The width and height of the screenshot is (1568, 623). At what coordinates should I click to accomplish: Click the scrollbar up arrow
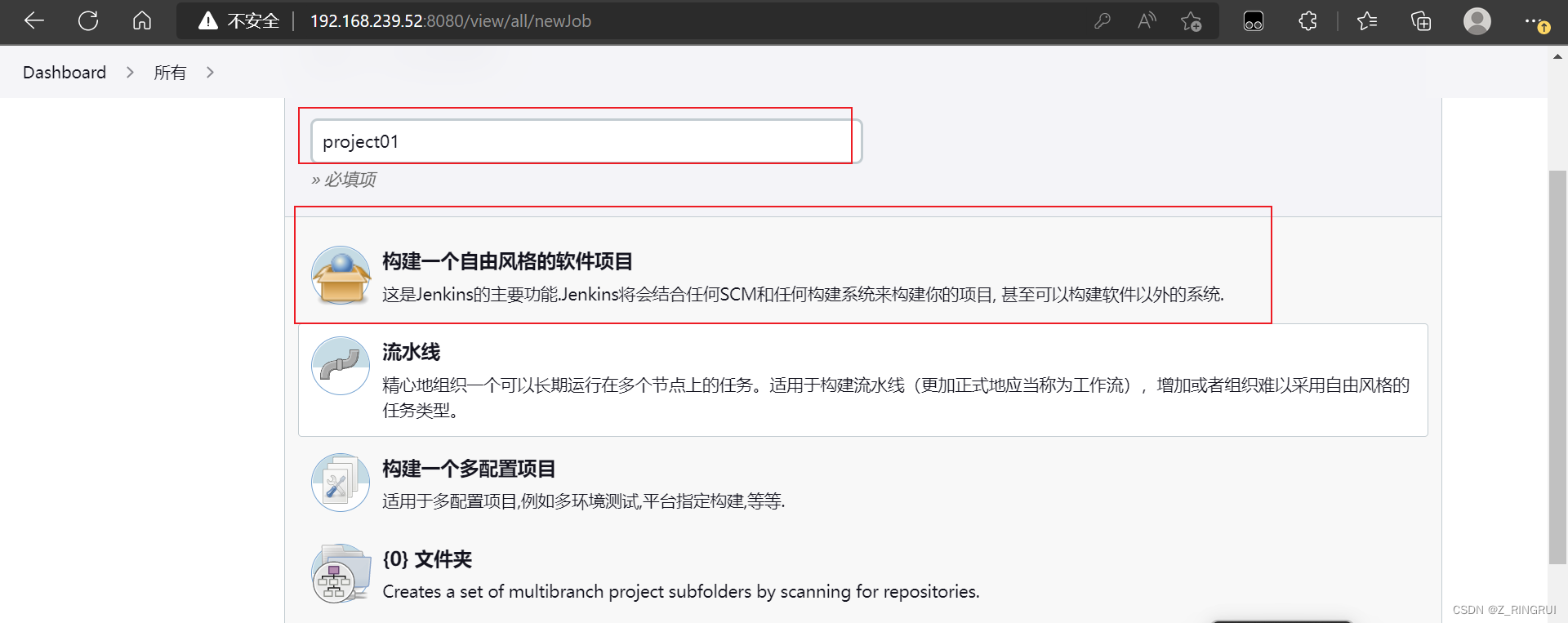(x=1557, y=56)
